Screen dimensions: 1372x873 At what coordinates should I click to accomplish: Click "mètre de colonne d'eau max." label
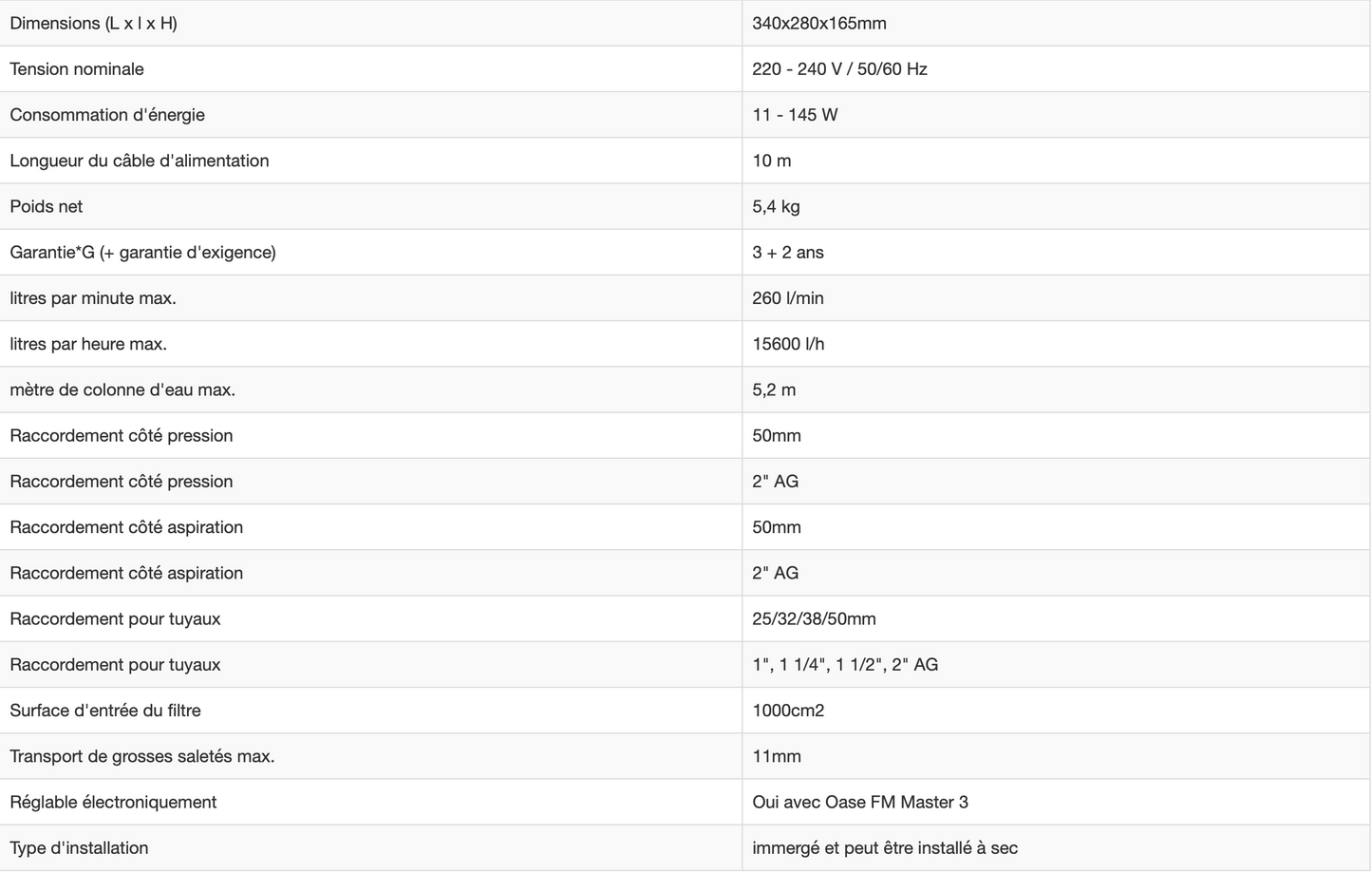[x=122, y=389]
